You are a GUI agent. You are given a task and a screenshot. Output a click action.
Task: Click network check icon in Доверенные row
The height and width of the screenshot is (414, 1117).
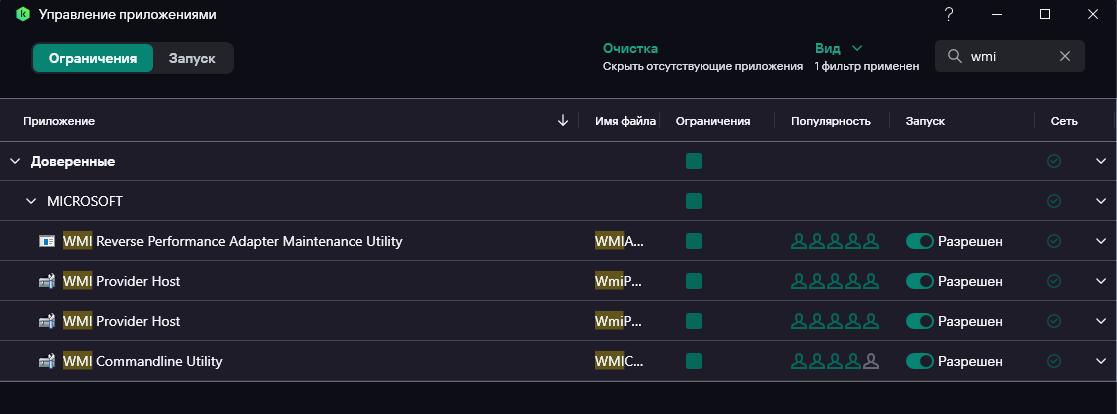coord(1053,161)
